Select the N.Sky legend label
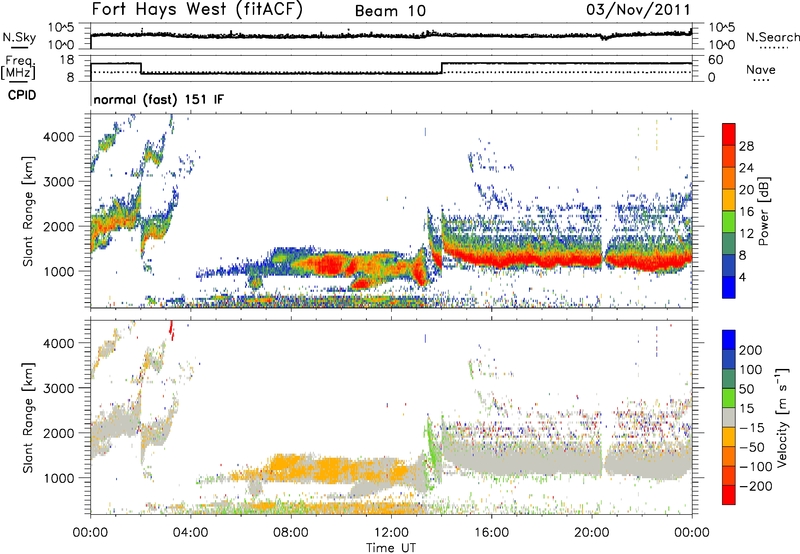 pyautogui.click(x=19, y=37)
